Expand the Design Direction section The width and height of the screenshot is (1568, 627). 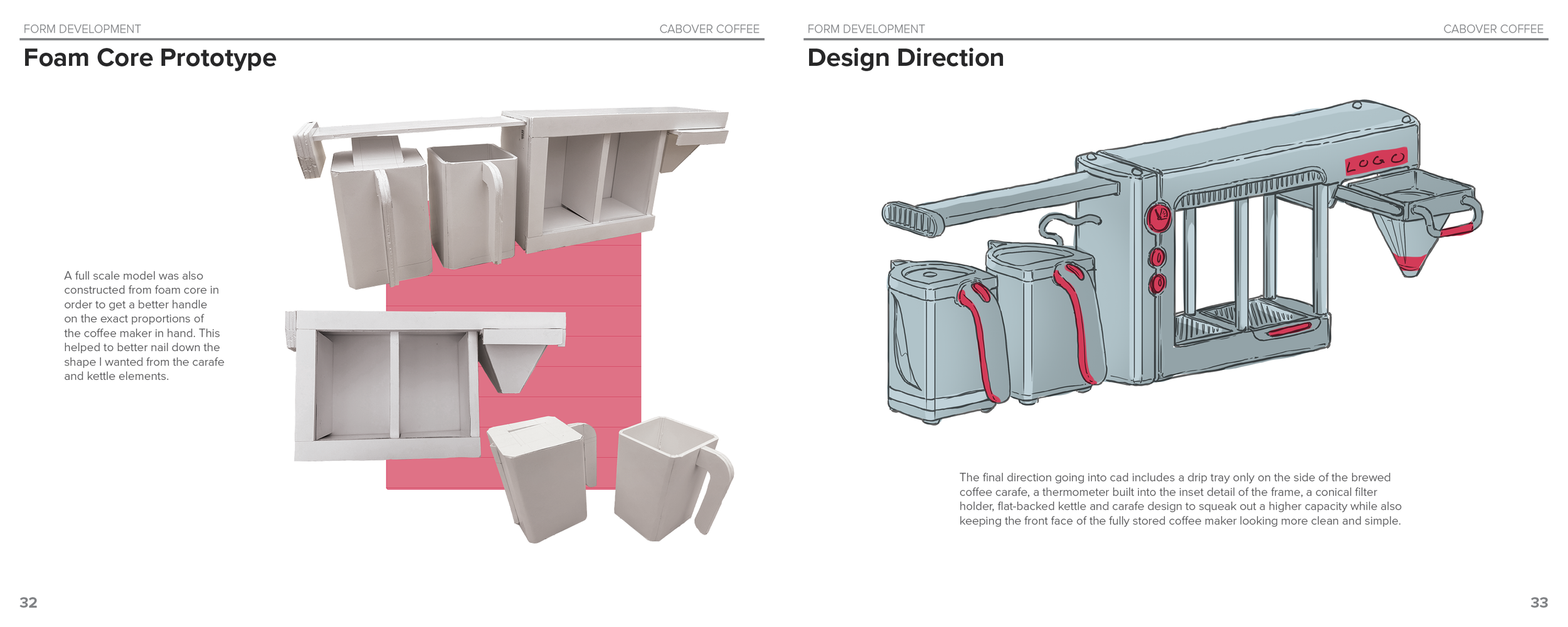coord(906,60)
